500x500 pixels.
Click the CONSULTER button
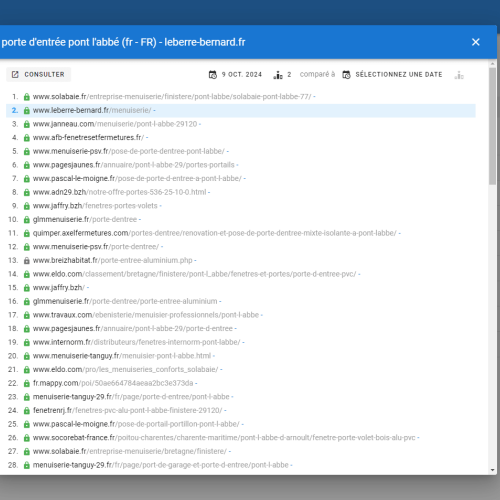pos(38,74)
